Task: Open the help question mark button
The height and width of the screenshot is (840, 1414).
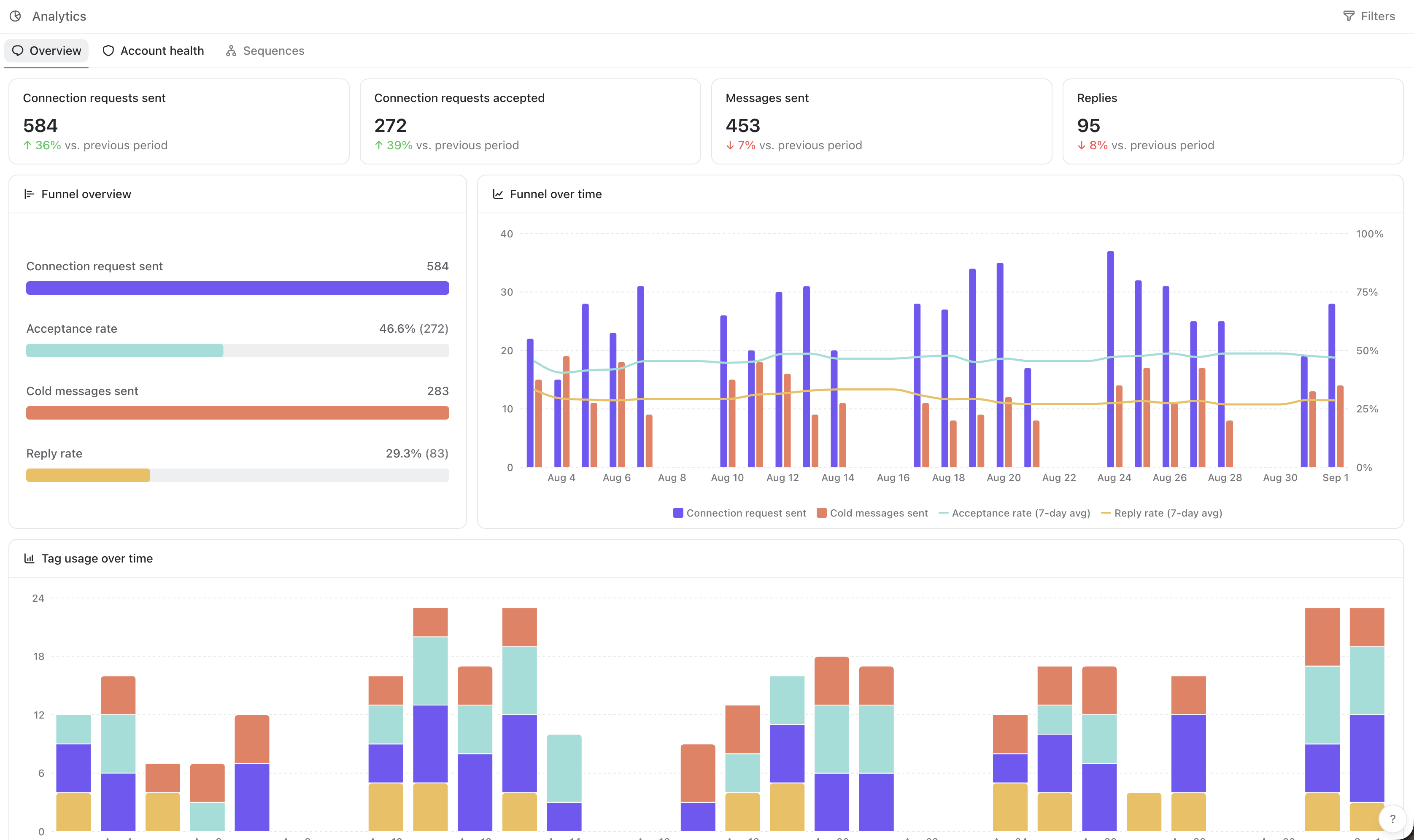Action: pyautogui.click(x=1392, y=819)
